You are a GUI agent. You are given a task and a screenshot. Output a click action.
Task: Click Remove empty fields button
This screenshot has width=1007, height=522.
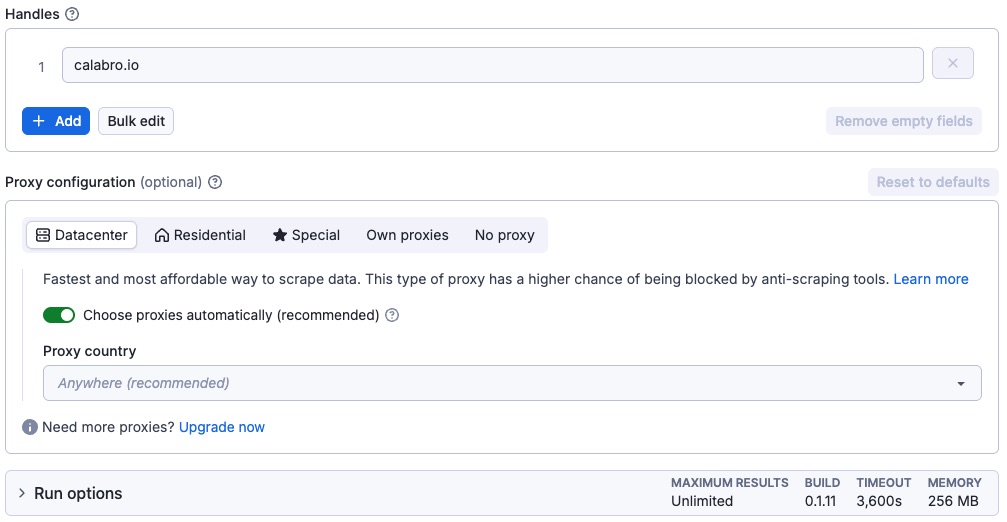(x=903, y=121)
